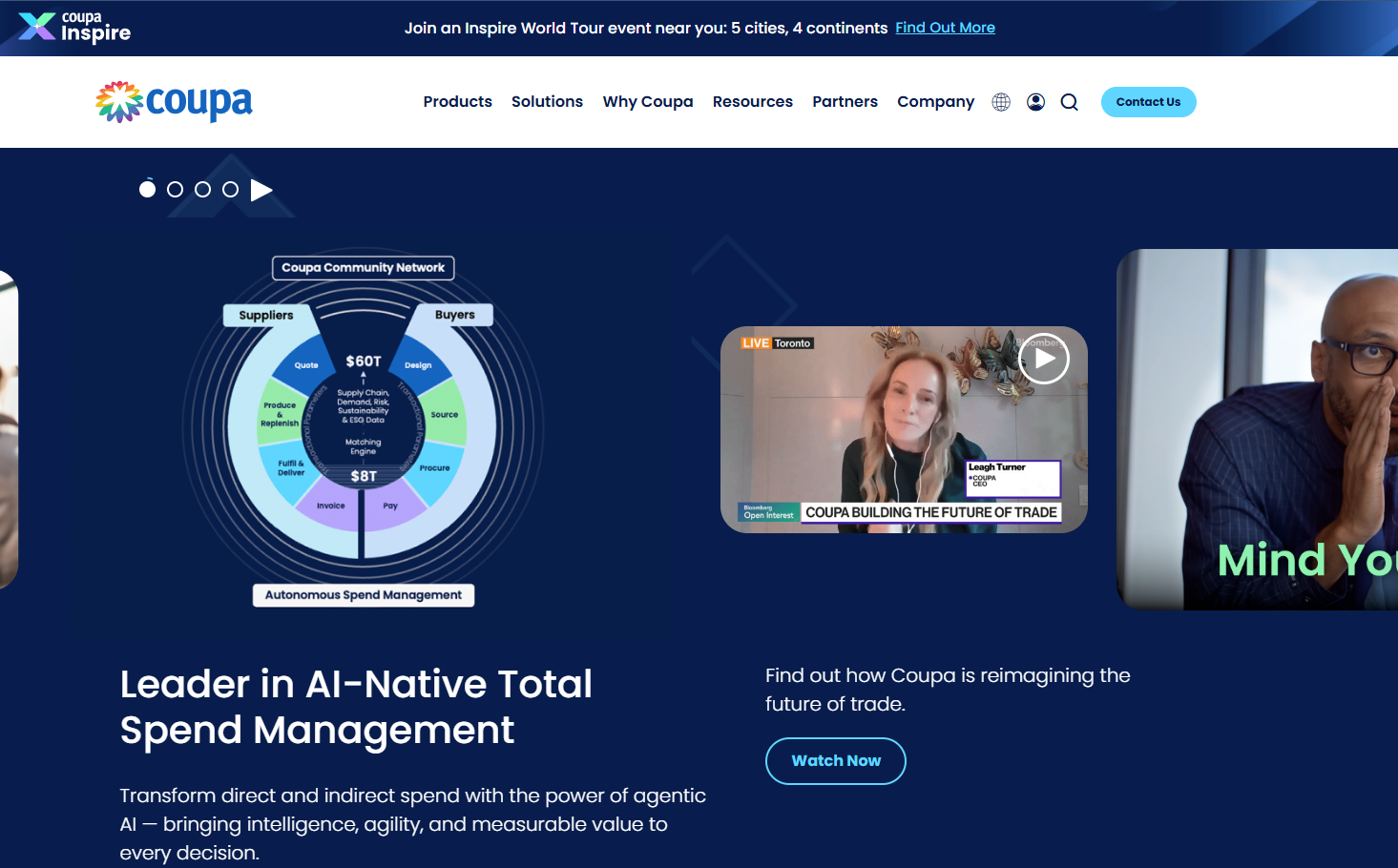Follow the Find Out More link
1398x868 pixels.
coord(945,28)
